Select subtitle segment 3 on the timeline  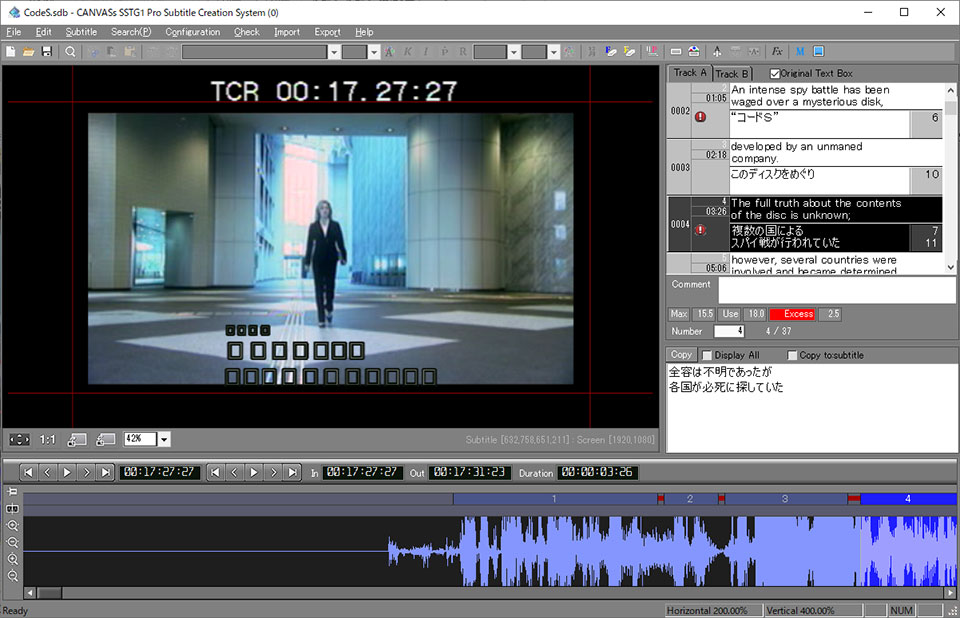(x=786, y=499)
